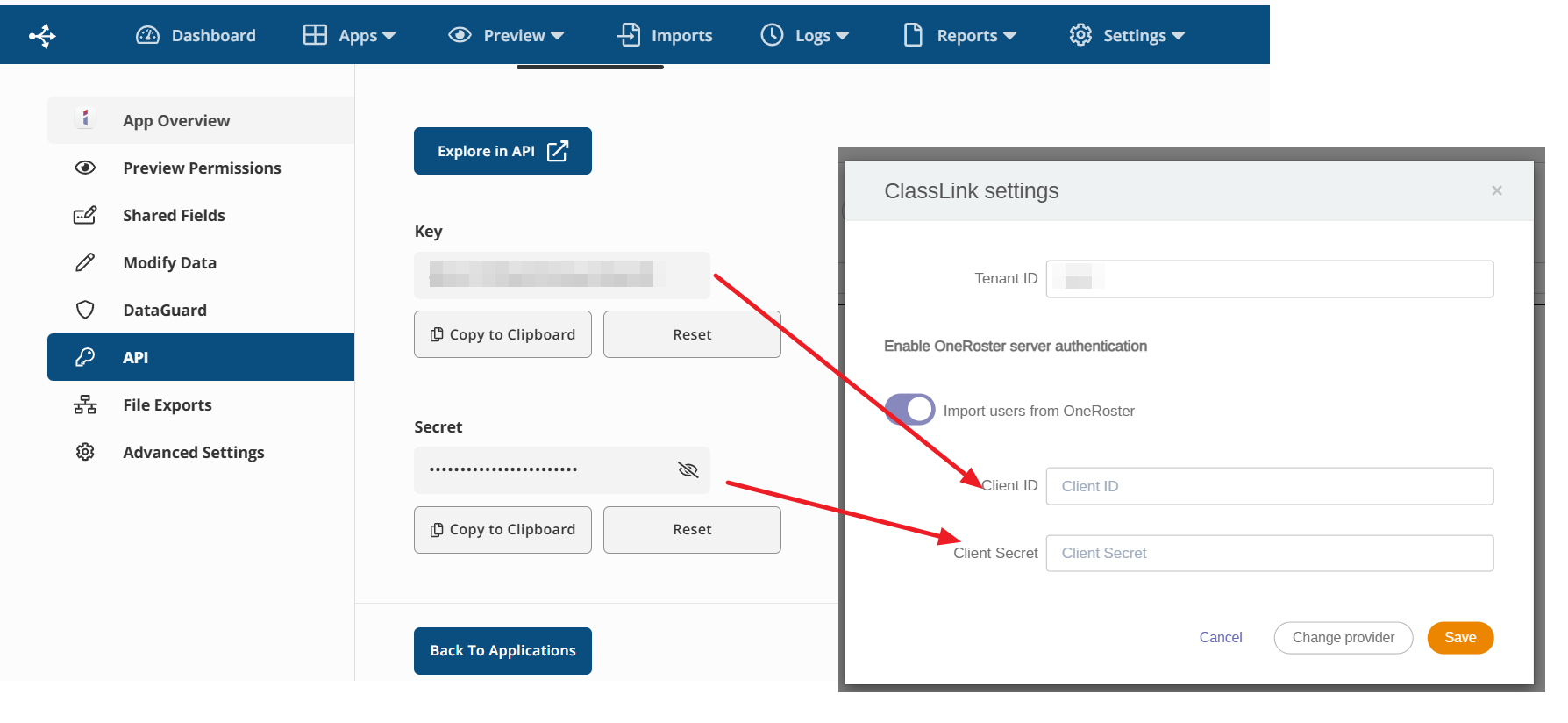This screenshot has height=723, width=1568.
Task: Open the Dashboard gauge icon
Action: (x=147, y=35)
